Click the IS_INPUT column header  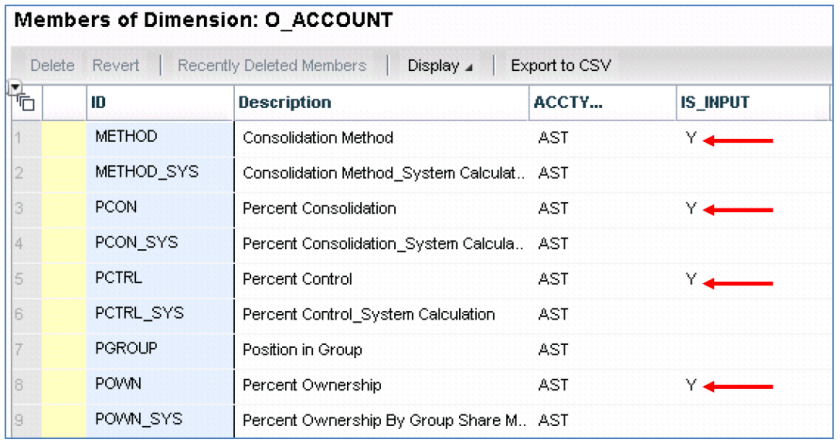point(750,102)
